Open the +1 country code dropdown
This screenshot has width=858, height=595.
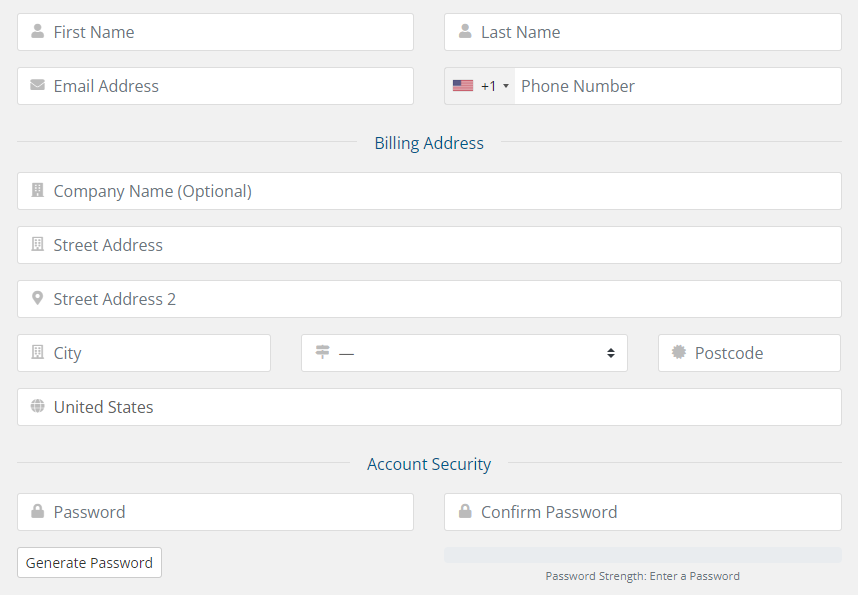point(481,86)
